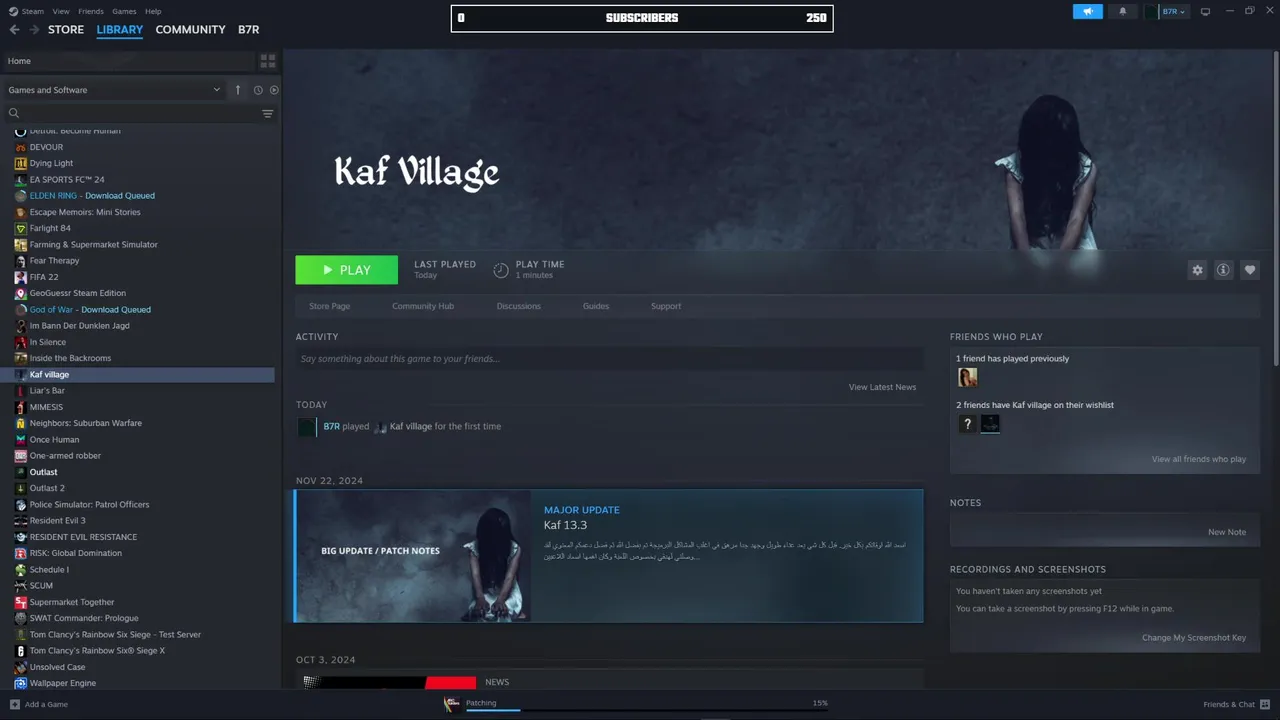Select Resident Evil 3 game icon
1280x720 pixels.
point(21,521)
